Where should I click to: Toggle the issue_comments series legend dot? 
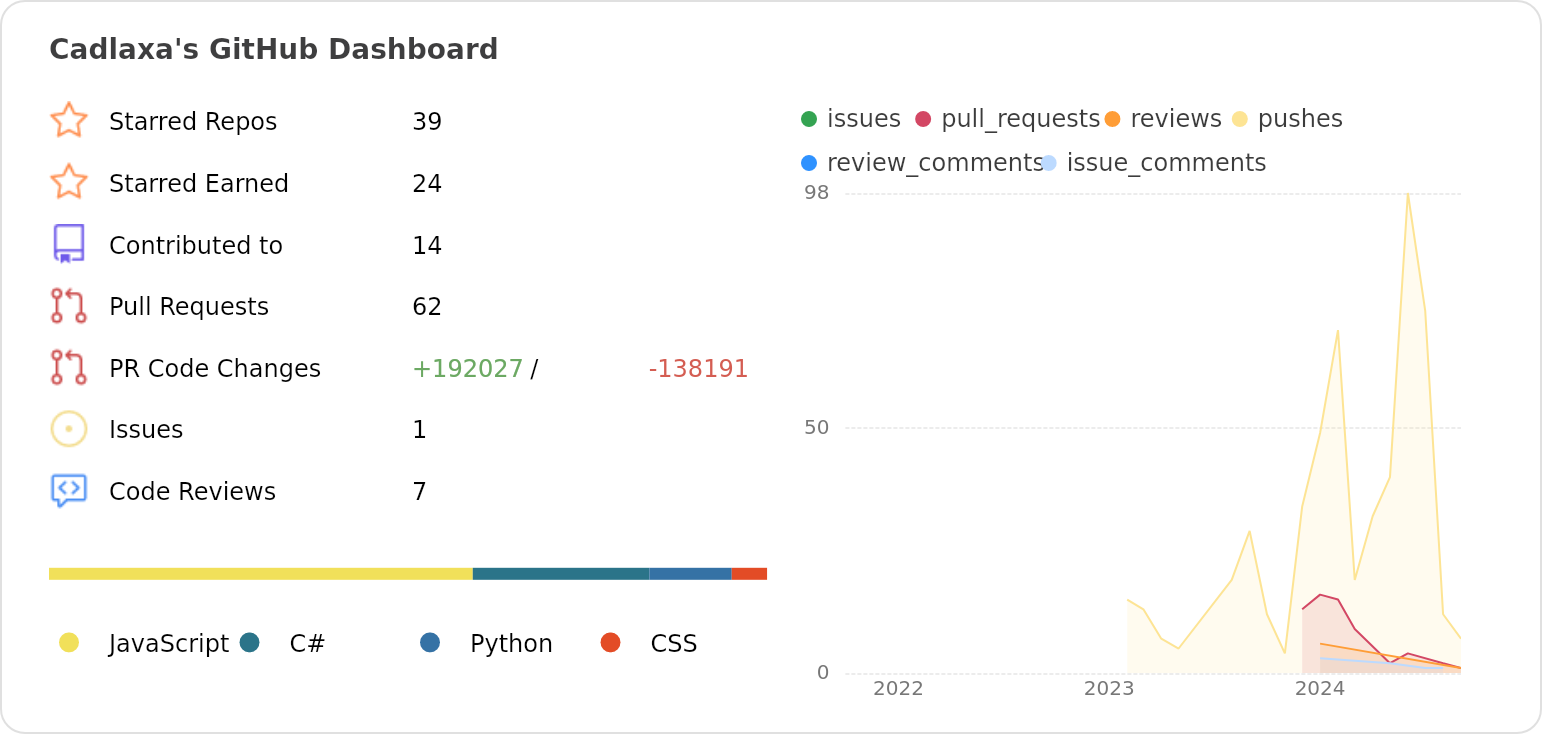tap(1048, 163)
